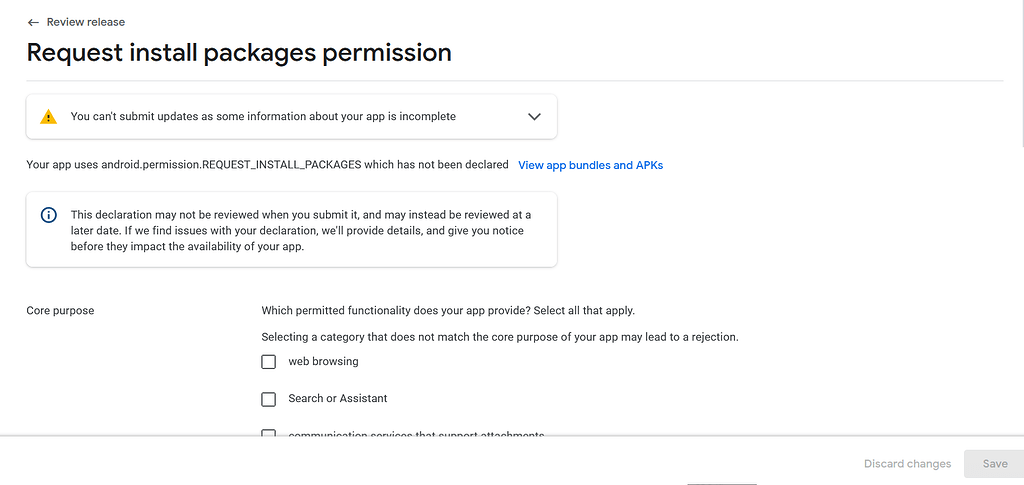The width and height of the screenshot is (1024, 485).
Task: Open View app bundles and APKs link
Action: 590,165
